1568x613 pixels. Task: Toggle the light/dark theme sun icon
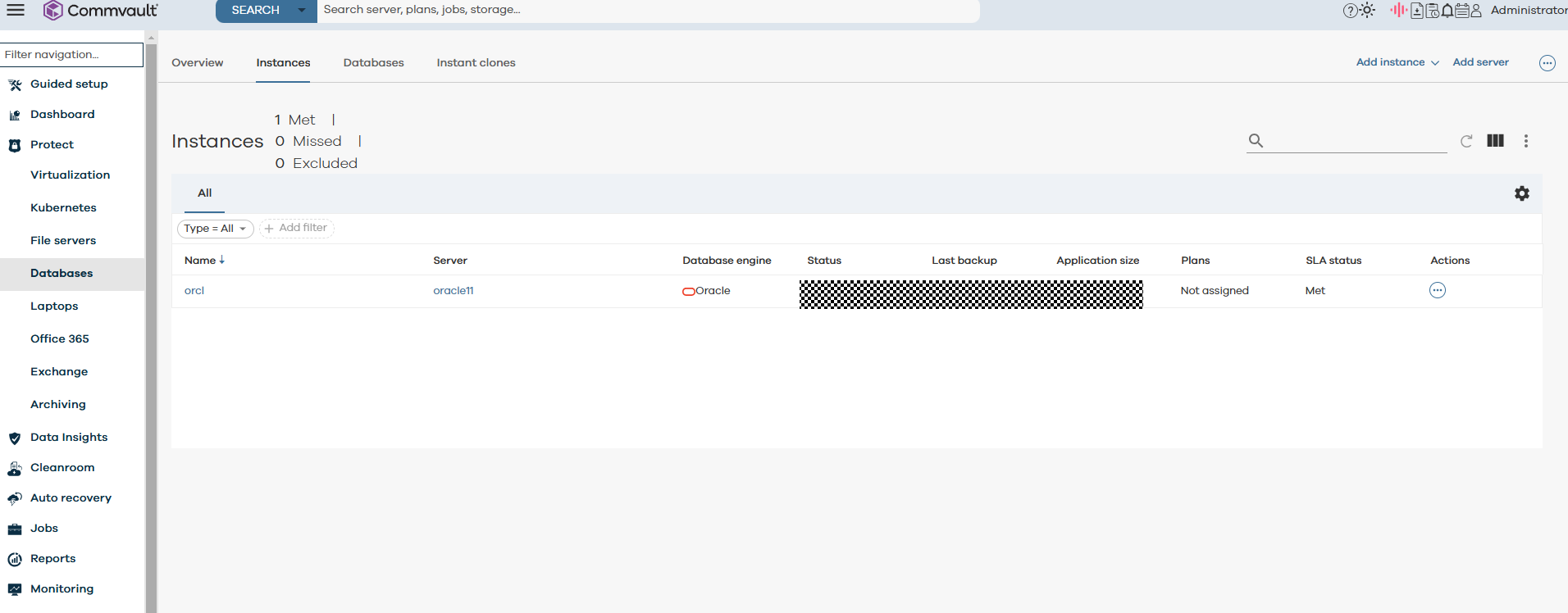pyautogui.click(x=1367, y=11)
